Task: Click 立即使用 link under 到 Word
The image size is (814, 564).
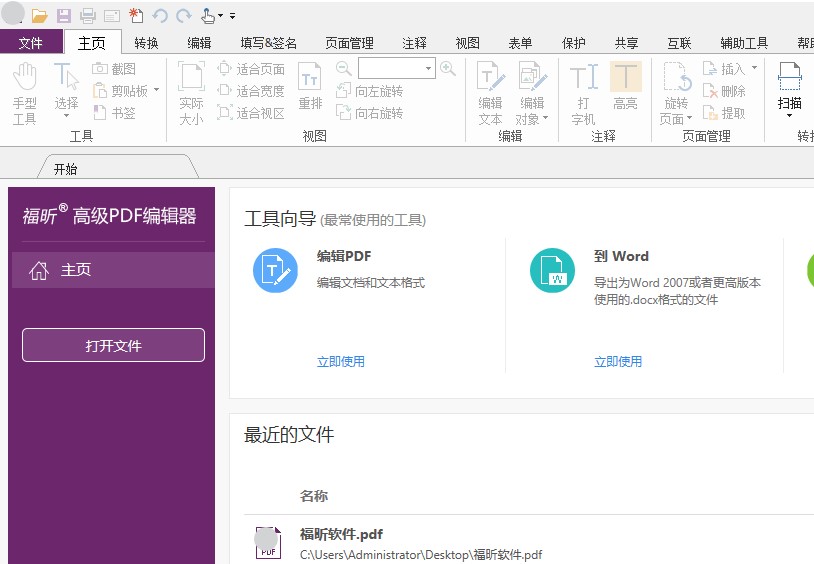Action: click(618, 361)
